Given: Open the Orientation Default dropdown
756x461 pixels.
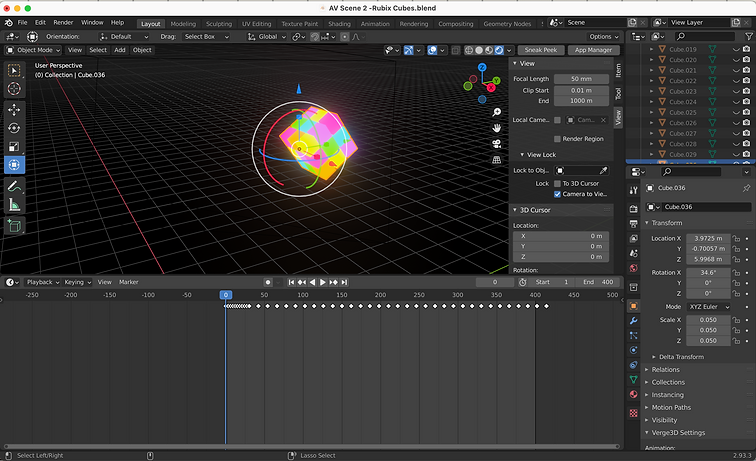Looking at the screenshot, I should (x=124, y=37).
